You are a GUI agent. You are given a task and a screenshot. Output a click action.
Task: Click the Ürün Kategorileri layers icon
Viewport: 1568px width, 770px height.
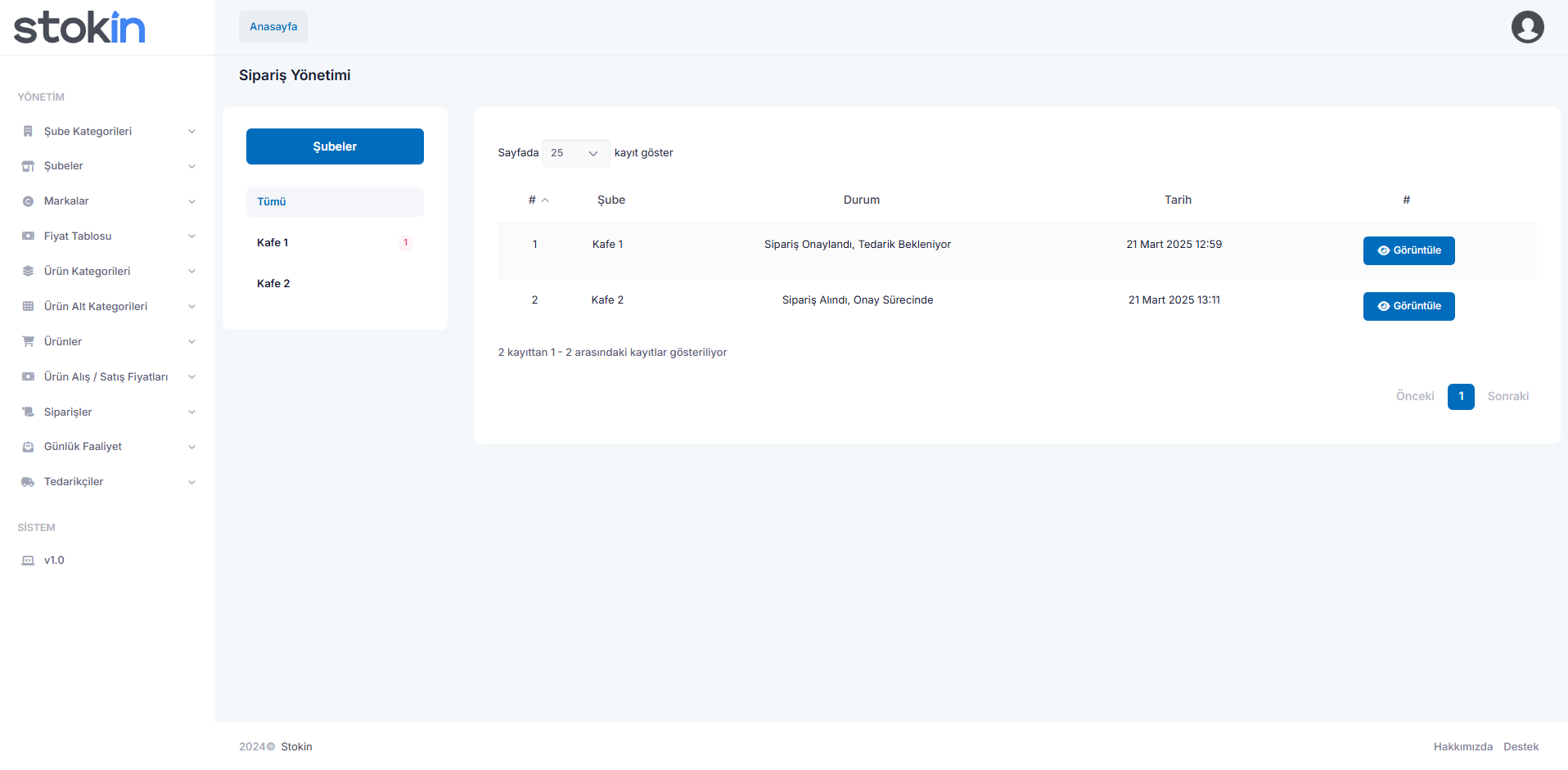pyautogui.click(x=28, y=272)
